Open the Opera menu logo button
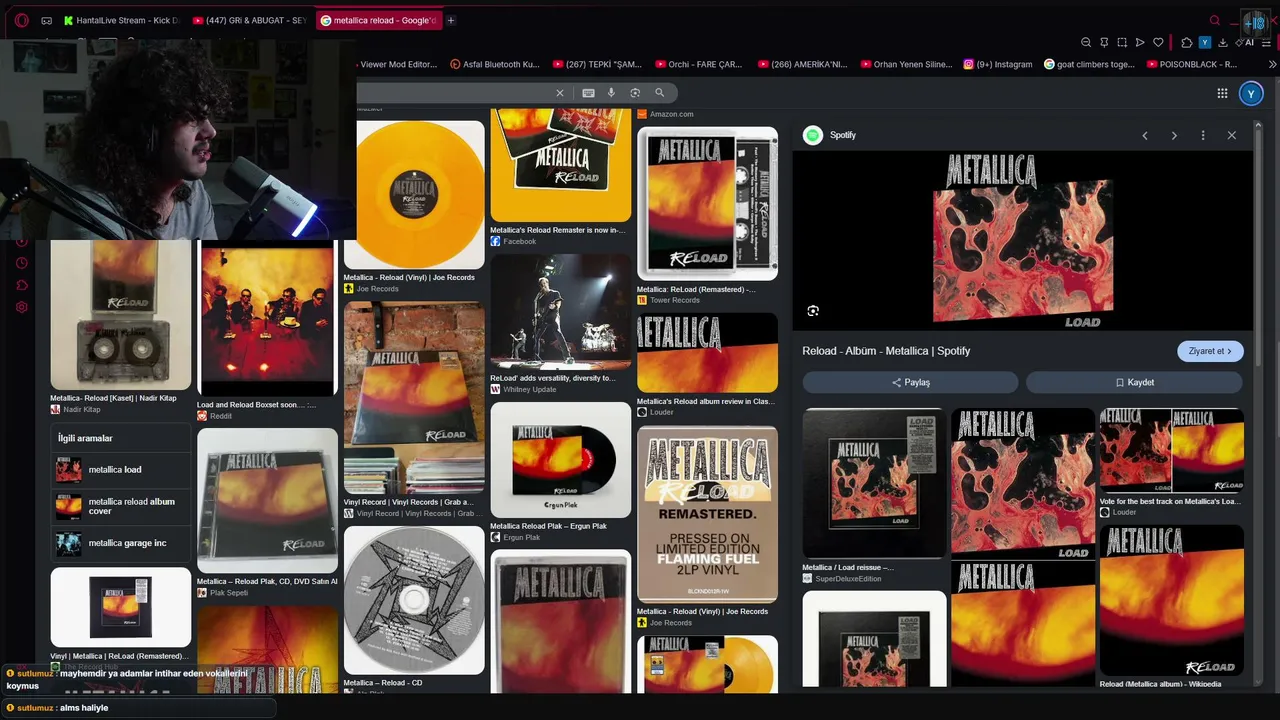Viewport: 1280px width, 720px height. 21,20
